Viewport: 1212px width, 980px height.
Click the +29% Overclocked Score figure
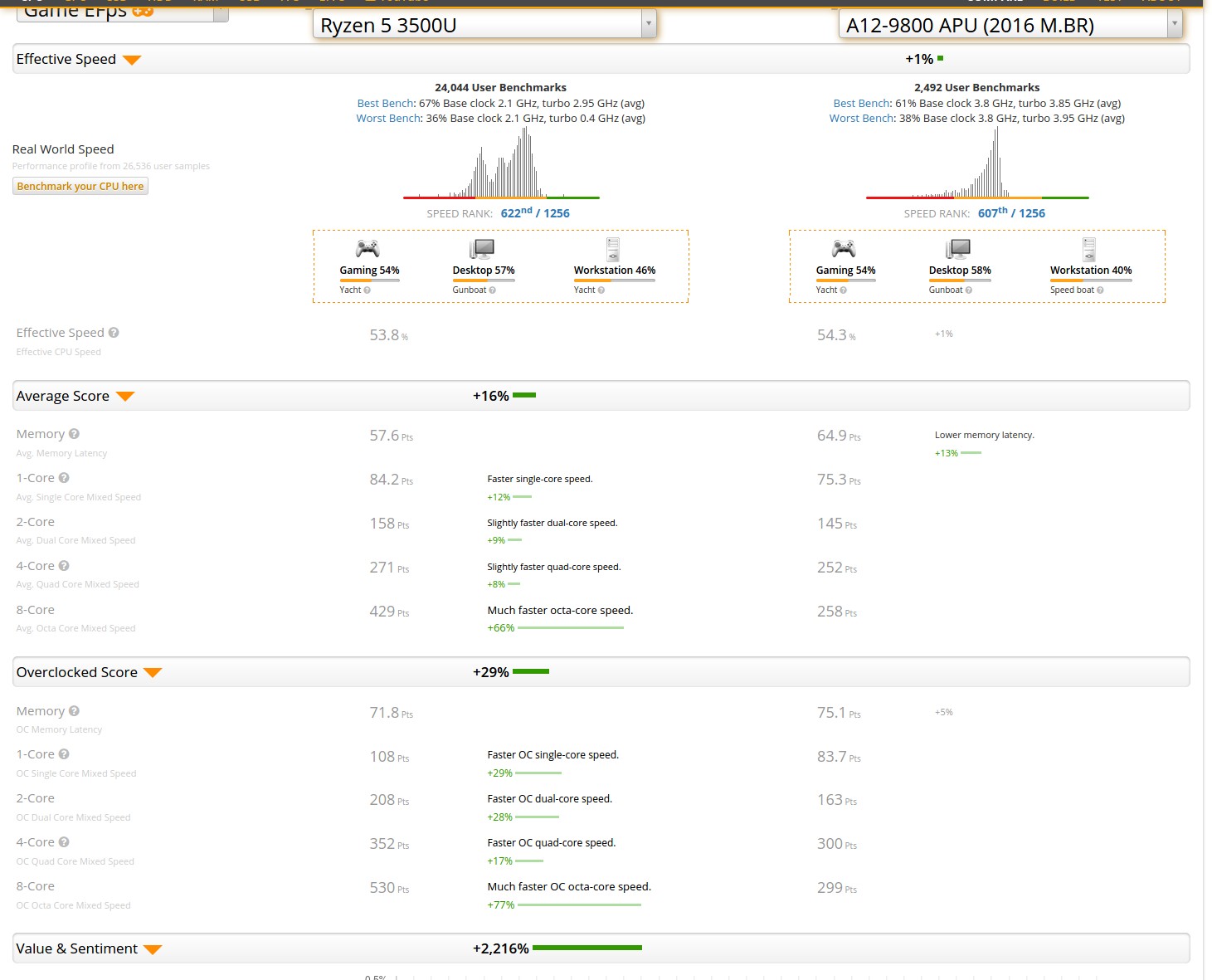(491, 672)
